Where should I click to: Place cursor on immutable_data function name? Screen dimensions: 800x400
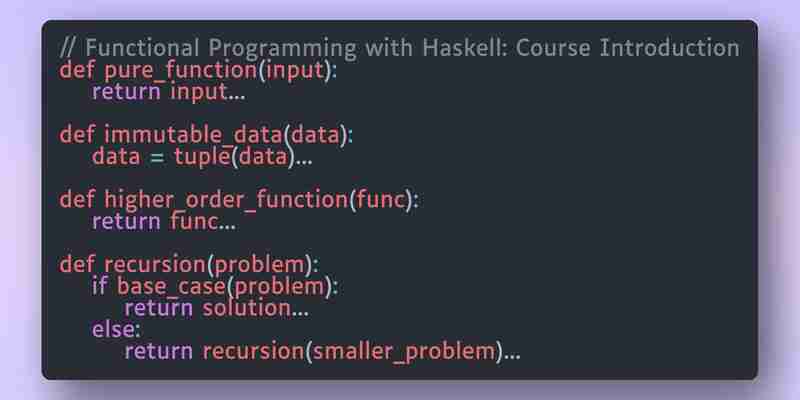point(193,135)
